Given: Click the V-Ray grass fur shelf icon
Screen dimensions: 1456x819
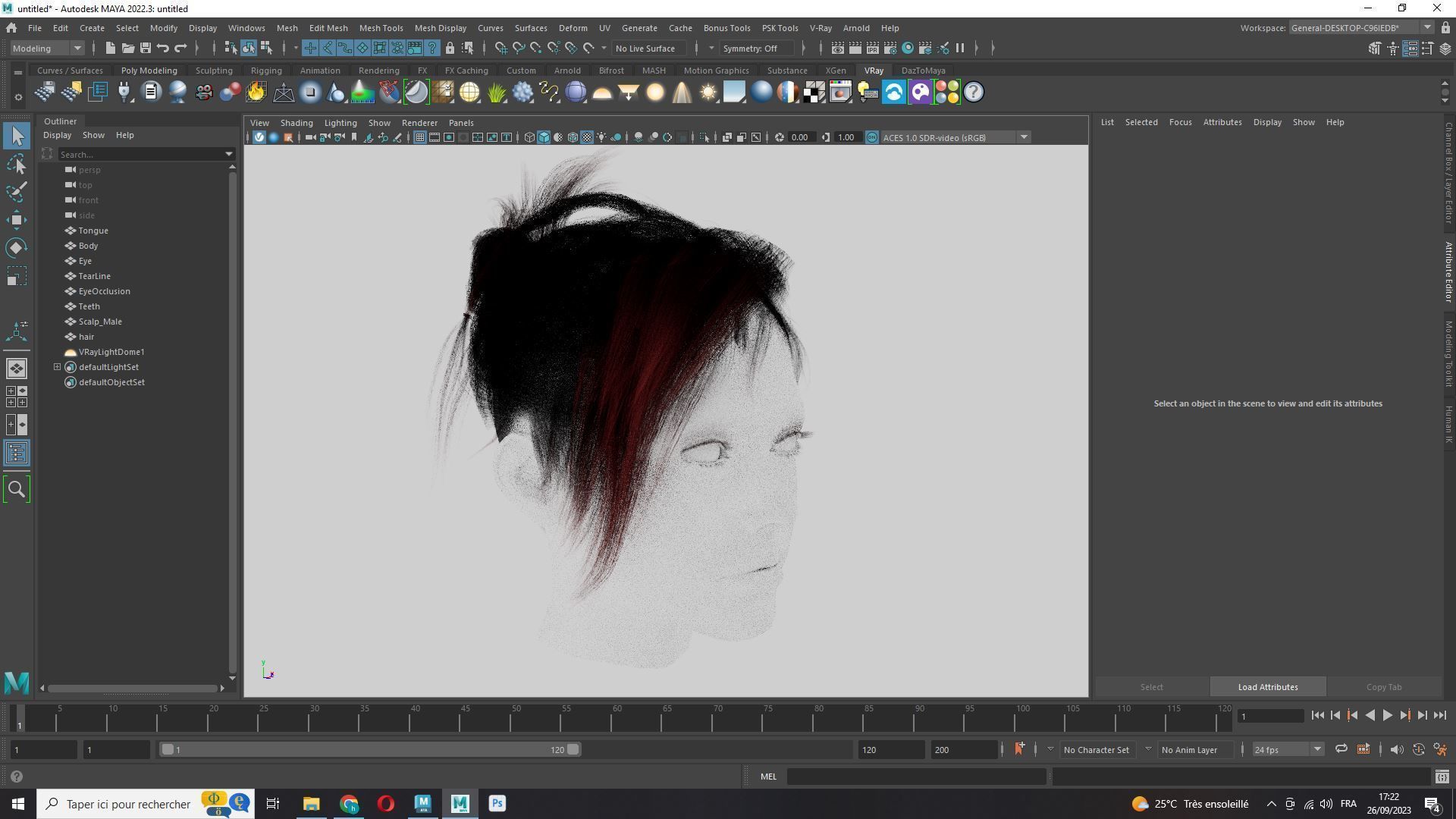Looking at the screenshot, I should tap(496, 93).
